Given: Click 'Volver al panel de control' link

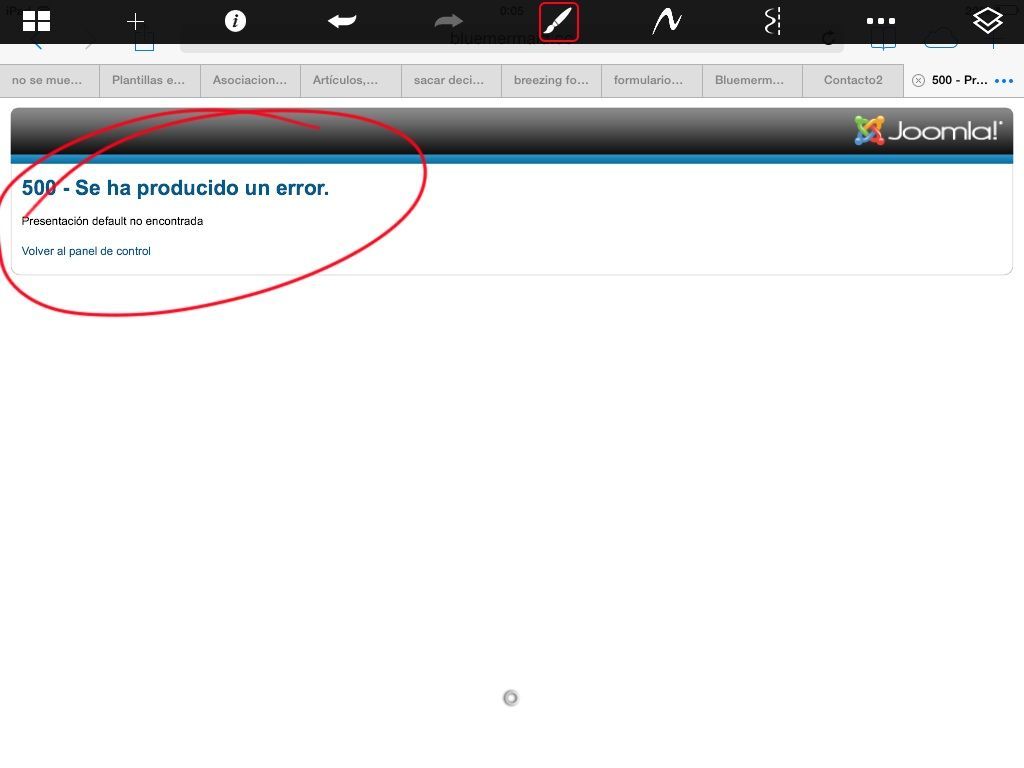Looking at the screenshot, I should (x=86, y=251).
